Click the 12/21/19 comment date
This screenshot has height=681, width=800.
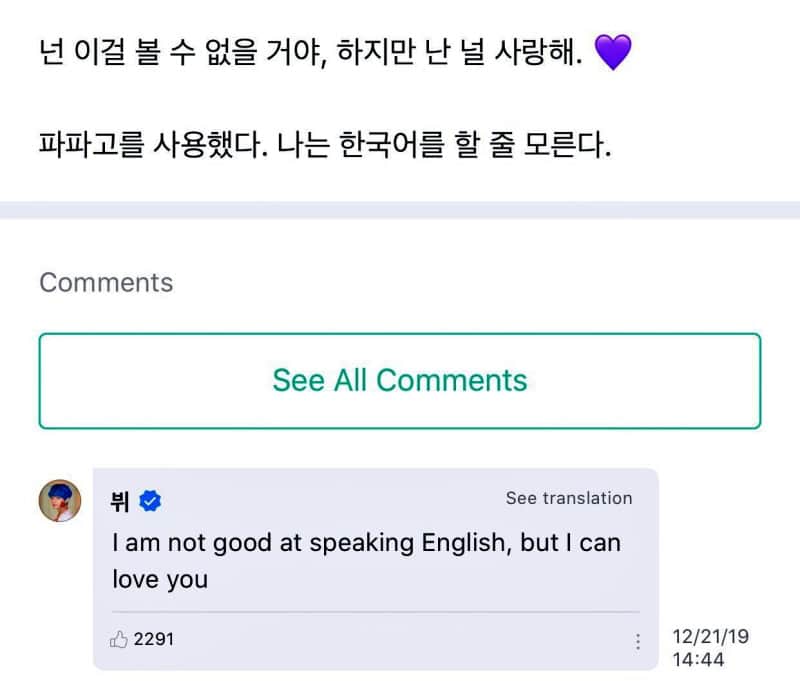[711, 637]
